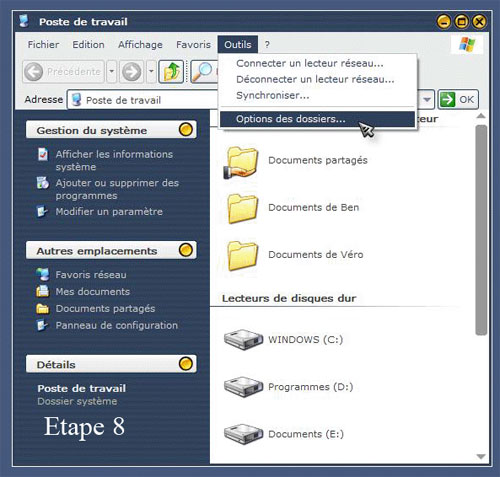Click sidebar Documents partagés folder icon
The height and width of the screenshot is (477, 500).
pos(43,309)
